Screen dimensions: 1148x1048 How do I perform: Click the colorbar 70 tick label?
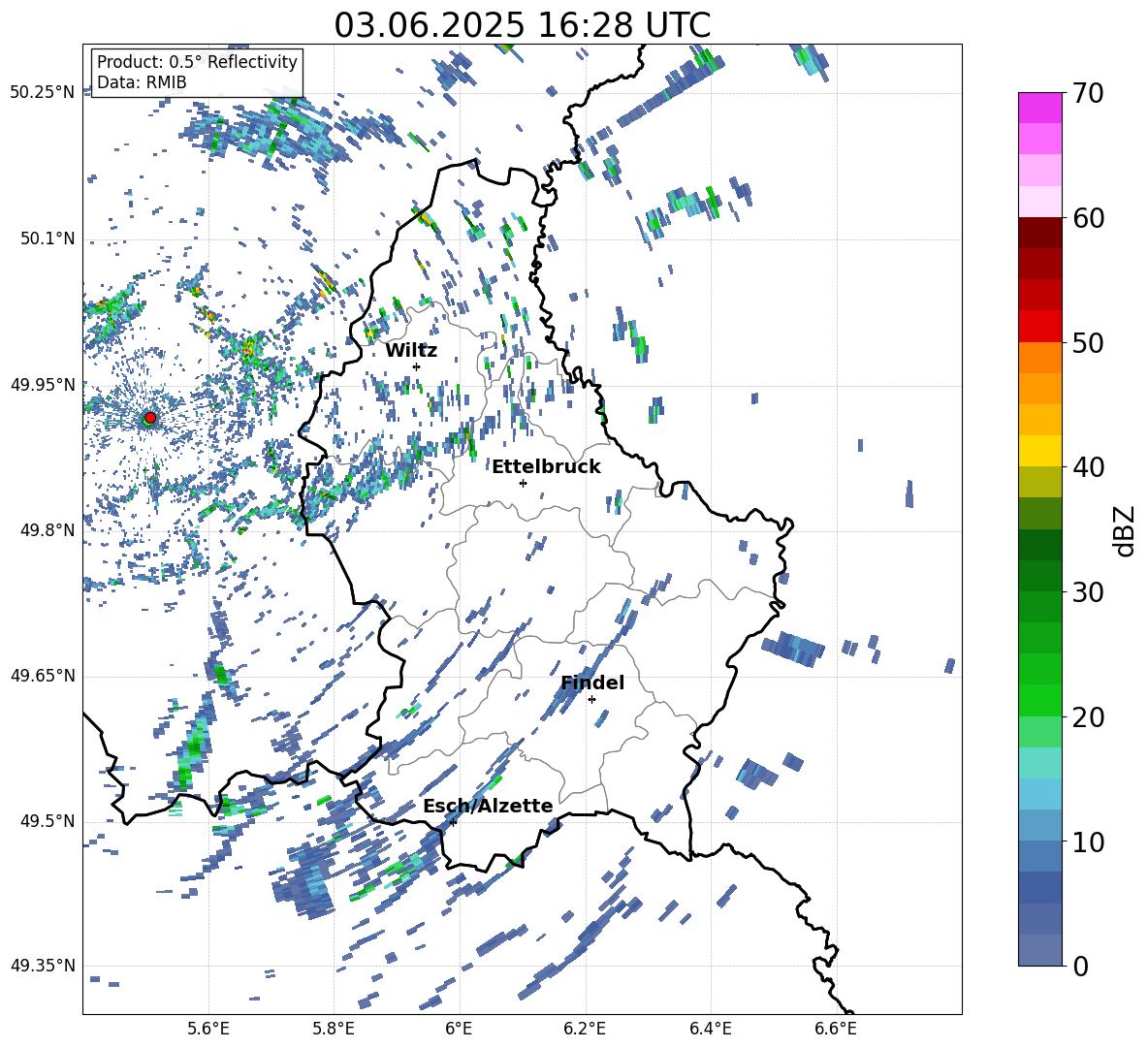pyautogui.click(x=1088, y=93)
